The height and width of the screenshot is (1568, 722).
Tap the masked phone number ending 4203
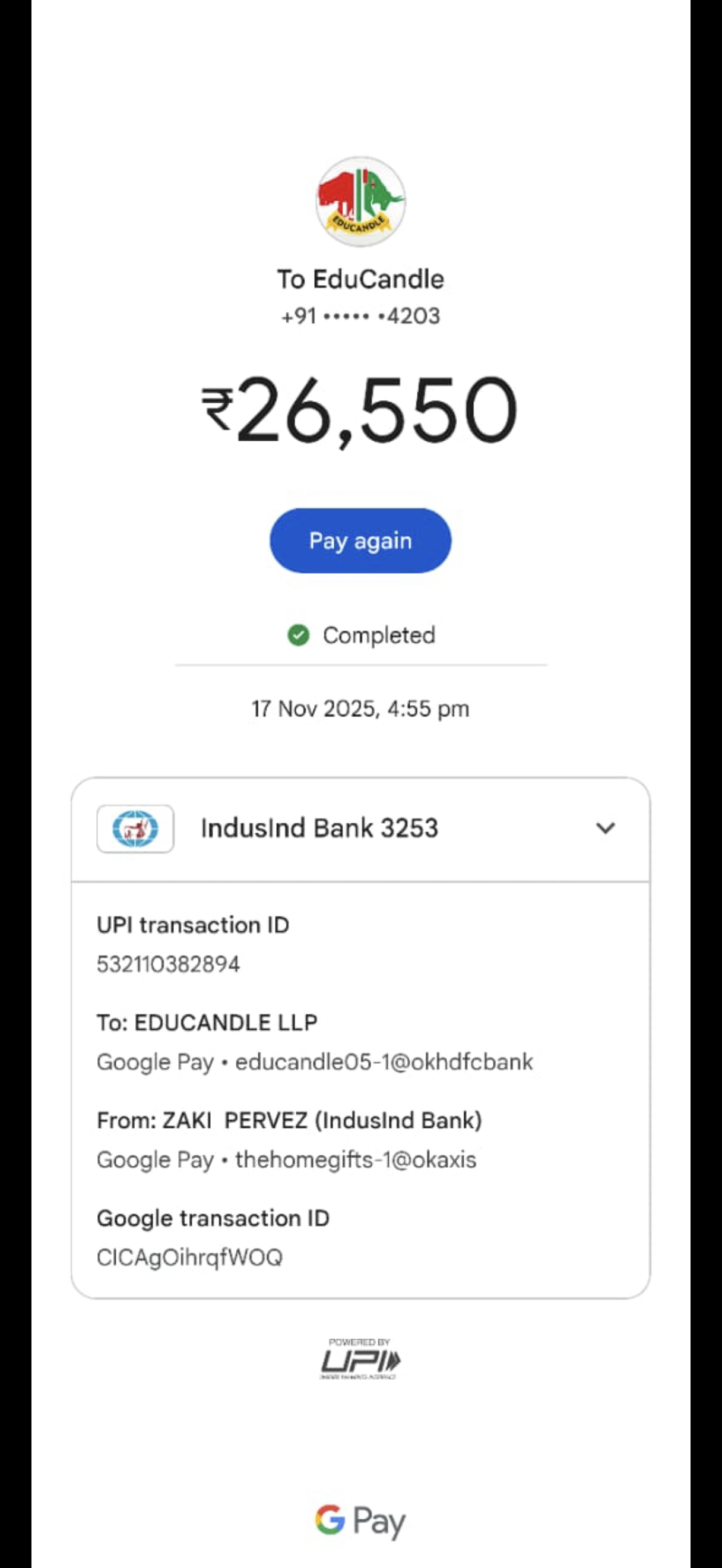tap(360, 317)
